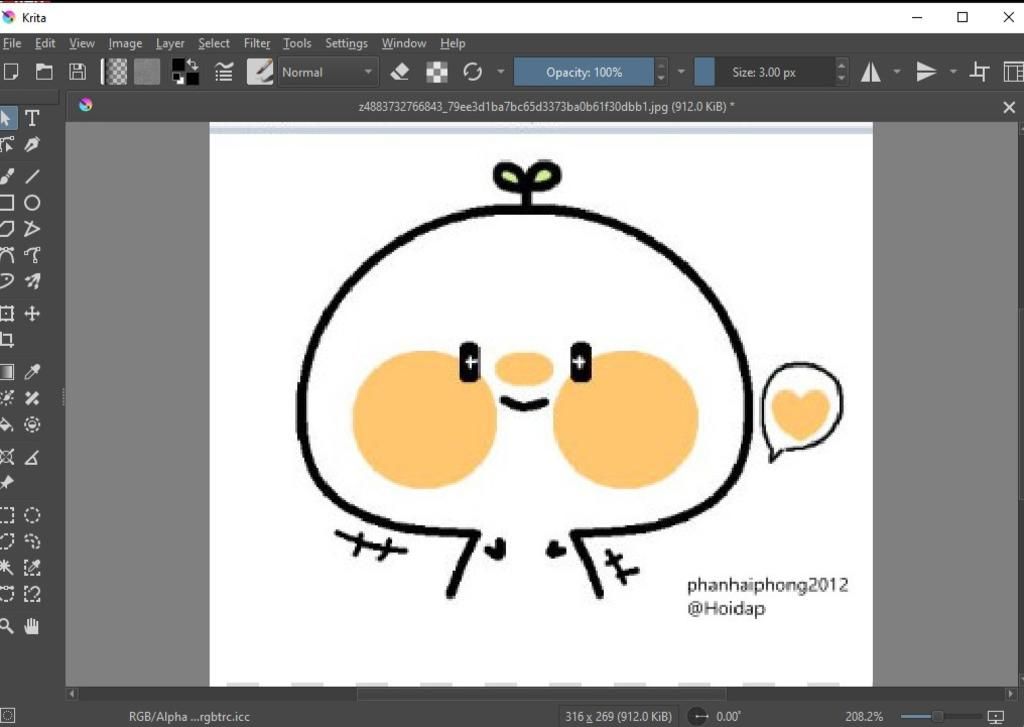Toggle selection display mode in status bar
The image size is (1024, 727).
point(7,716)
